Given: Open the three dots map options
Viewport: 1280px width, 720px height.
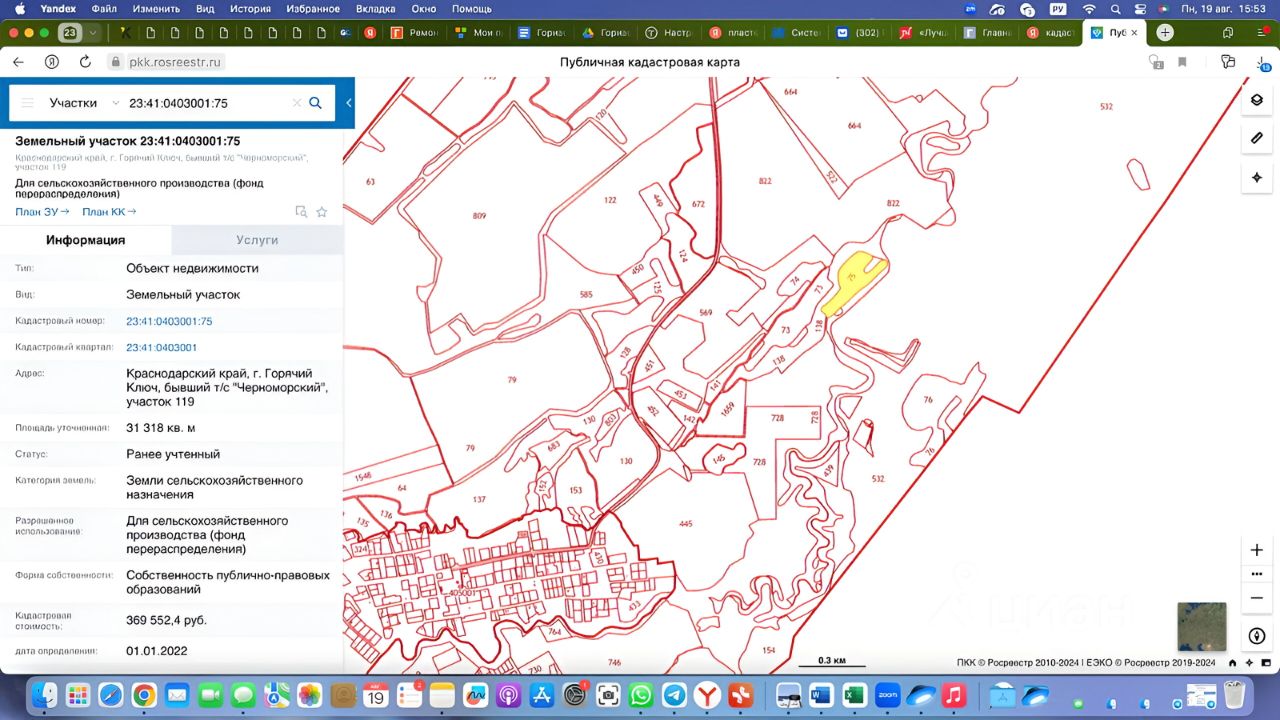Looking at the screenshot, I should point(1257,574).
